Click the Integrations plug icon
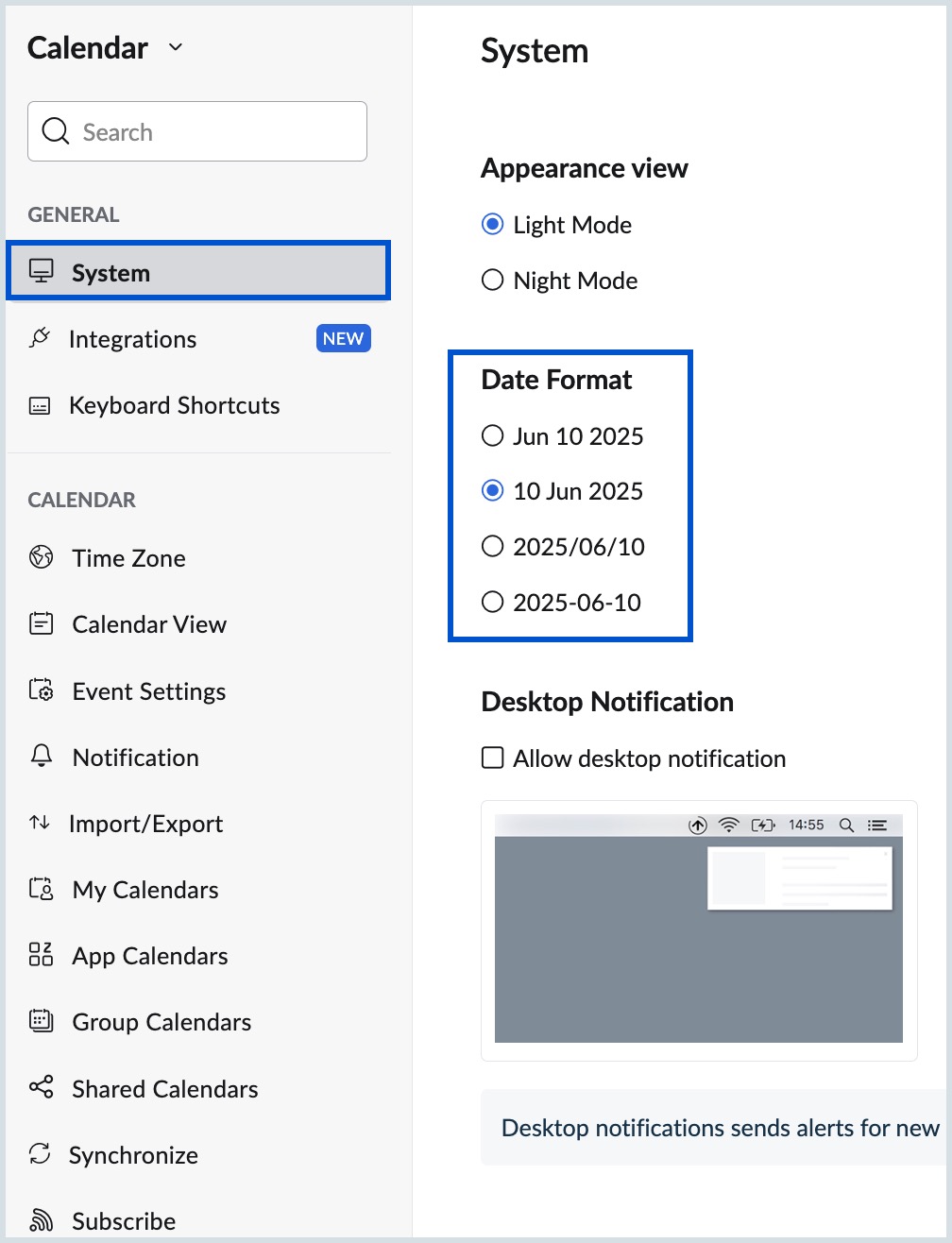This screenshot has width=952, height=1243. coord(40,339)
